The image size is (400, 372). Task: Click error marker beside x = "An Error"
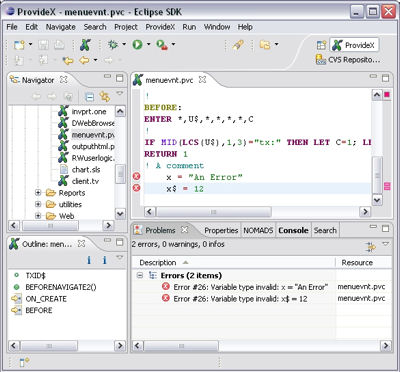136,176
